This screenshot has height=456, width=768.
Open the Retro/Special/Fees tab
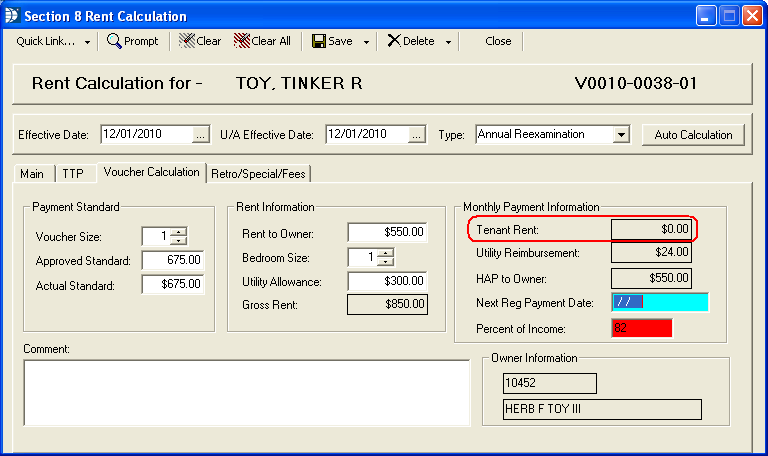(258, 174)
